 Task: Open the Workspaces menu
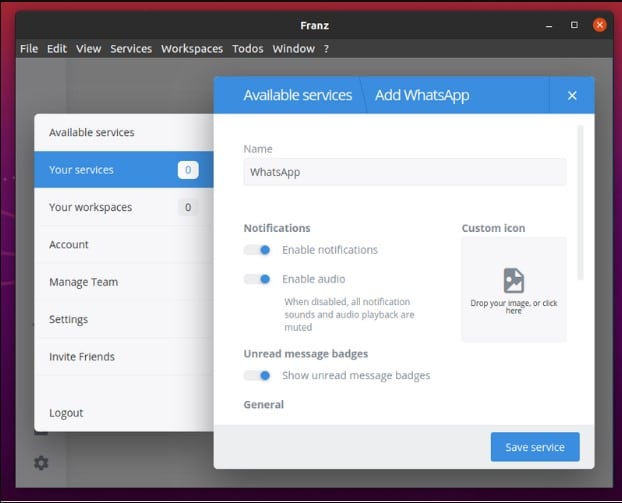(192, 48)
